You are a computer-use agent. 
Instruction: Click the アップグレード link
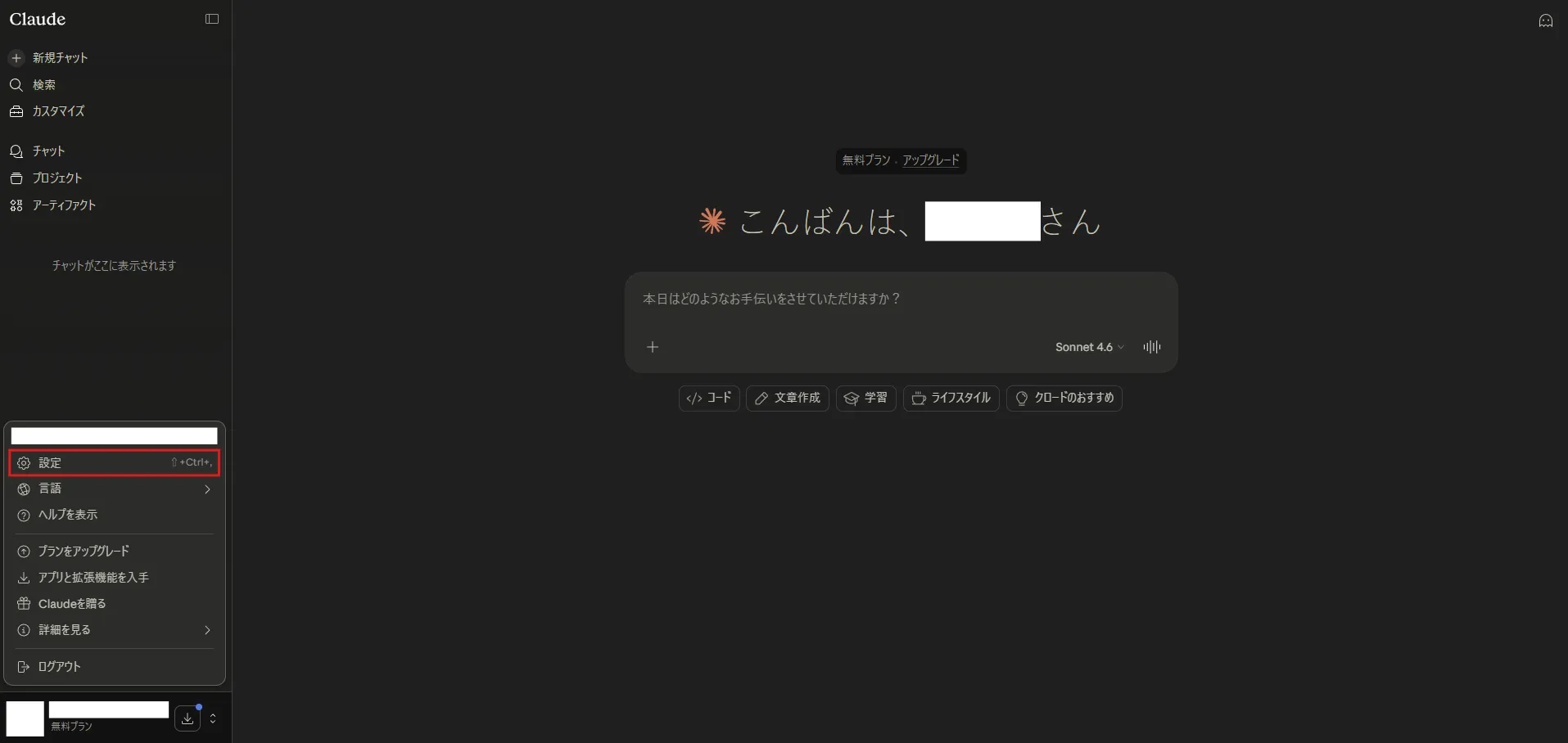931,160
